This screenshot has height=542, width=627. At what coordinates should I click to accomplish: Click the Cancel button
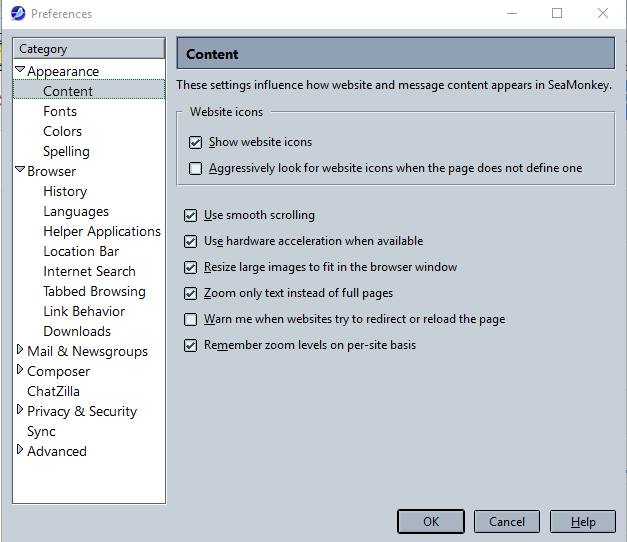point(506,521)
